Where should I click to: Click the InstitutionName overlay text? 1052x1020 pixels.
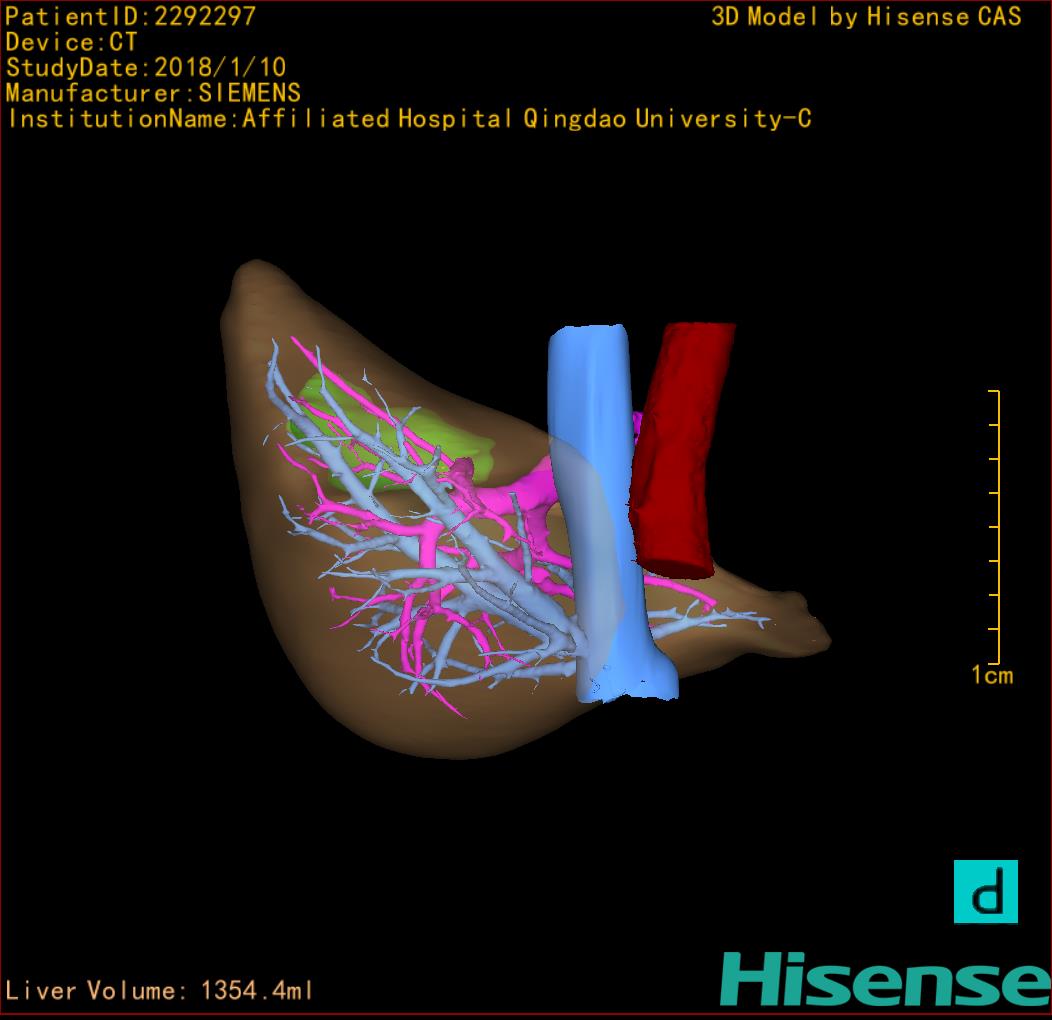click(408, 119)
